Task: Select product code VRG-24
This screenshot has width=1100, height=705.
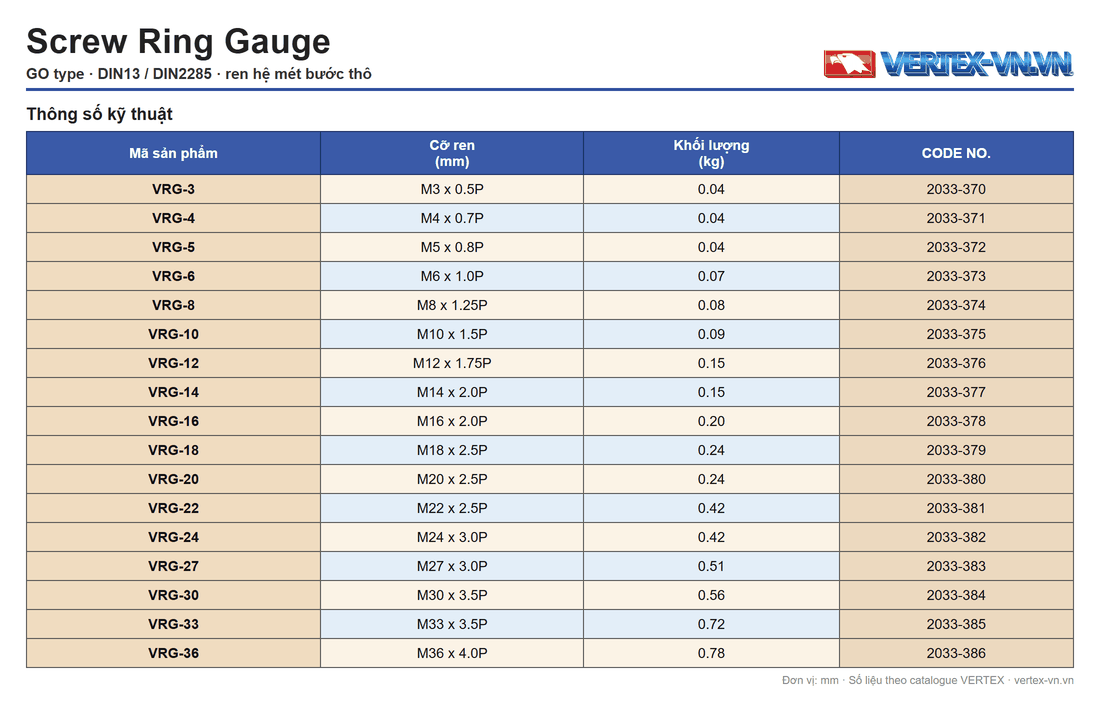Action: point(173,537)
